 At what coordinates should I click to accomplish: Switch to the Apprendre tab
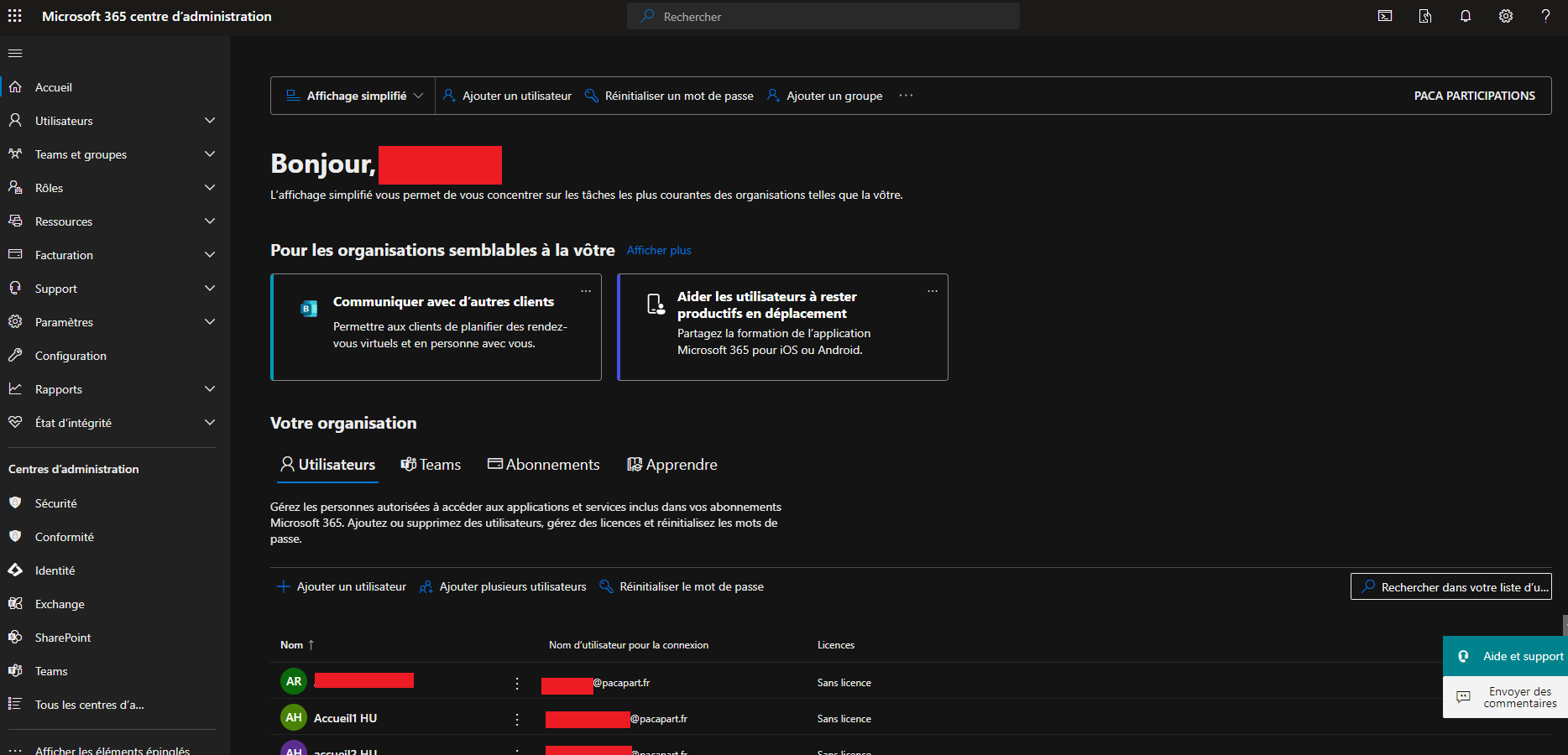(672, 465)
